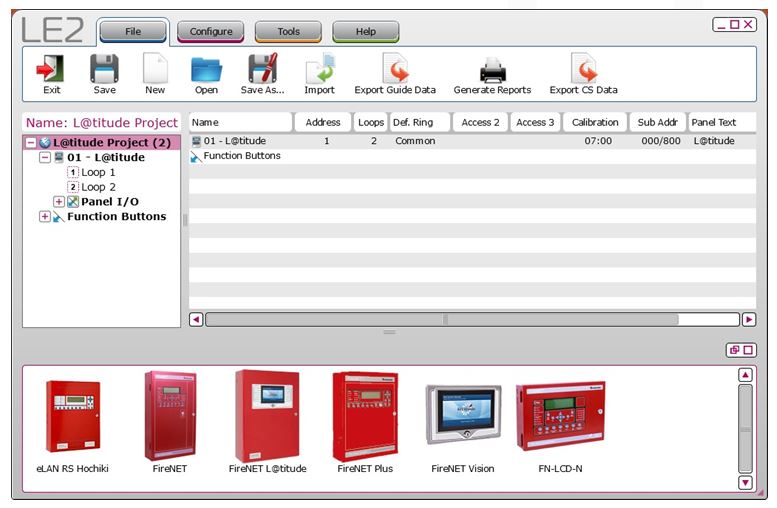
Task: Click the Exit door icon
Action: coord(51,68)
